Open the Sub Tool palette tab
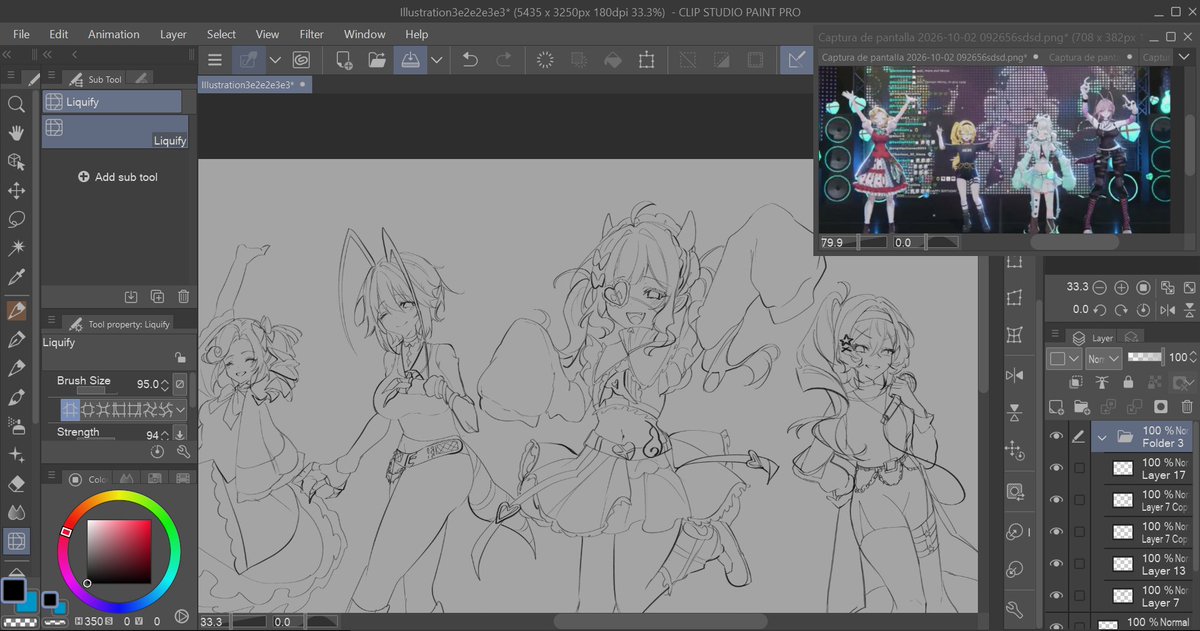 point(96,78)
